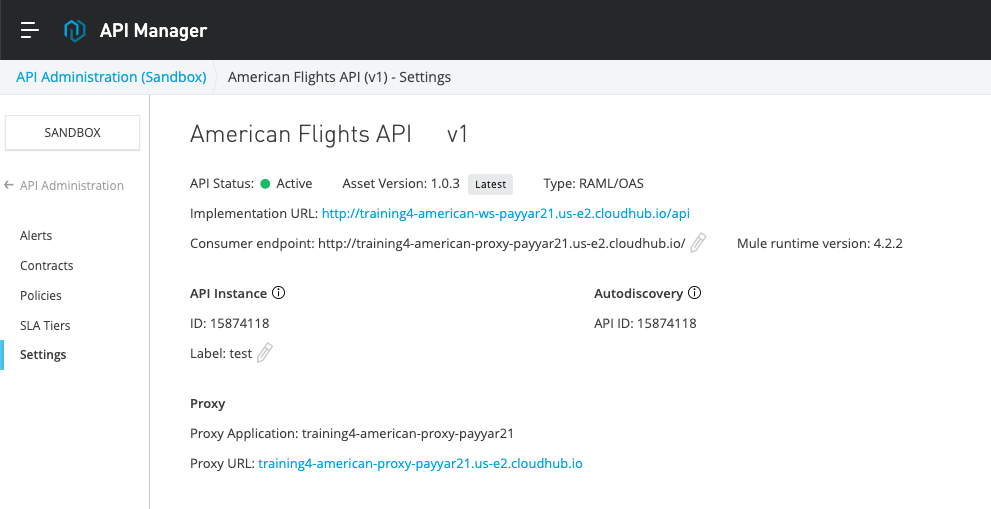Select the American Flights API heading
This screenshot has height=509, width=991.
tap(301, 134)
